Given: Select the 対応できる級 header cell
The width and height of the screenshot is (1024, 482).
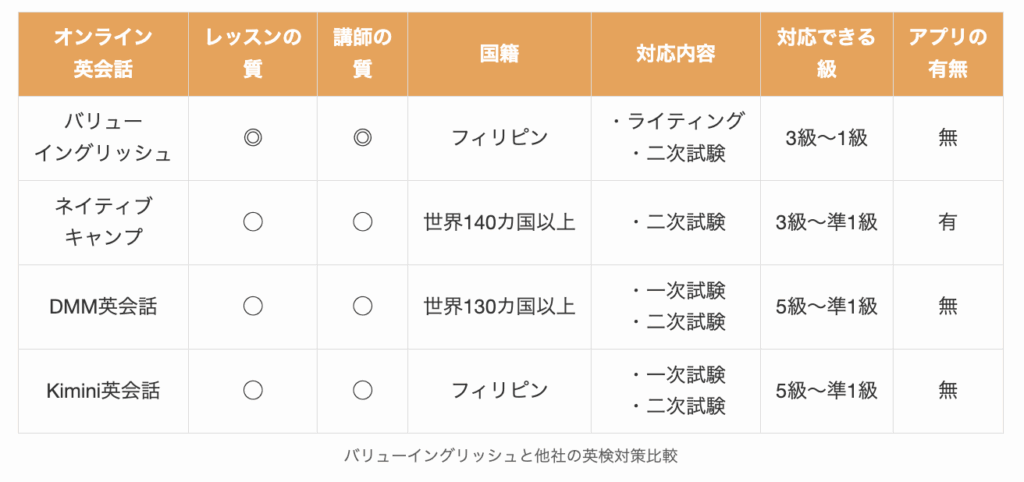Looking at the screenshot, I should [827, 54].
